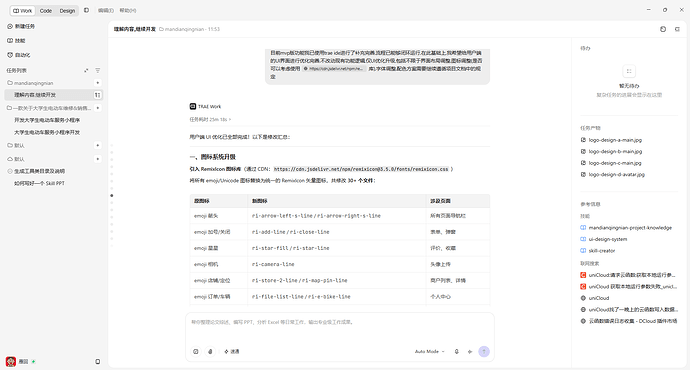Send the message with purple arrow button
This screenshot has height=370, width=690.
(x=484, y=352)
